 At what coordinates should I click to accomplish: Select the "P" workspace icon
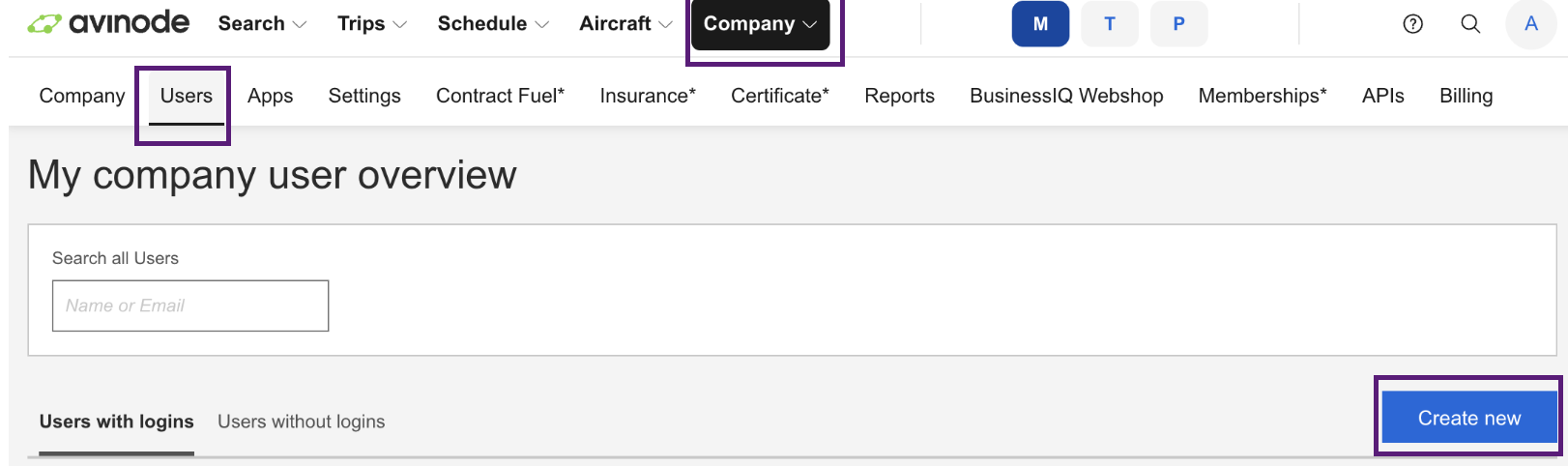pos(1178,24)
